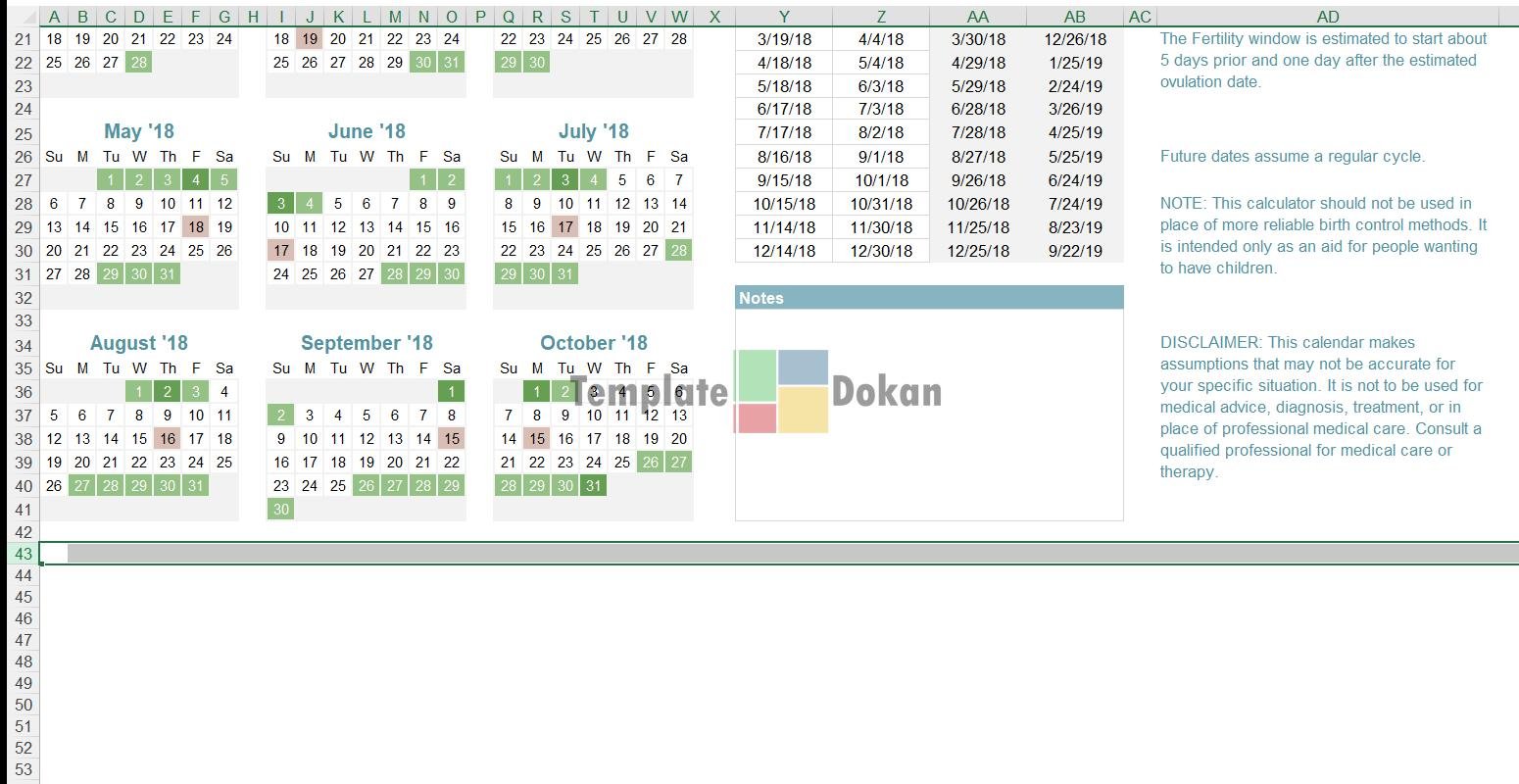Select July 28 in the July '18 calendar
The width and height of the screenshot is (1519, 784).
coord(678,251)
